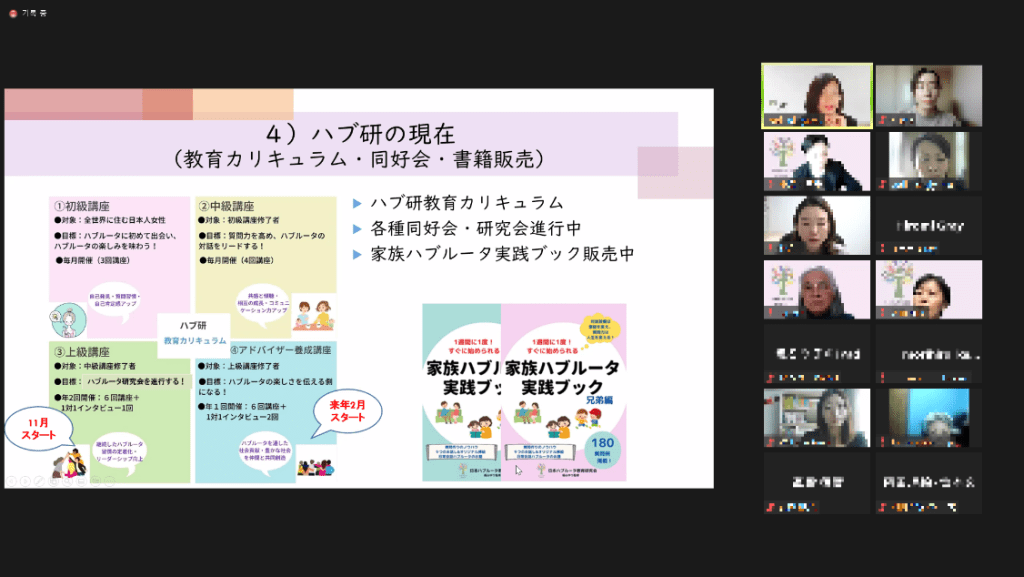
Task: Click the magnifier zoom icon in the slideshow controls
Action: click(x=68, y=481)
